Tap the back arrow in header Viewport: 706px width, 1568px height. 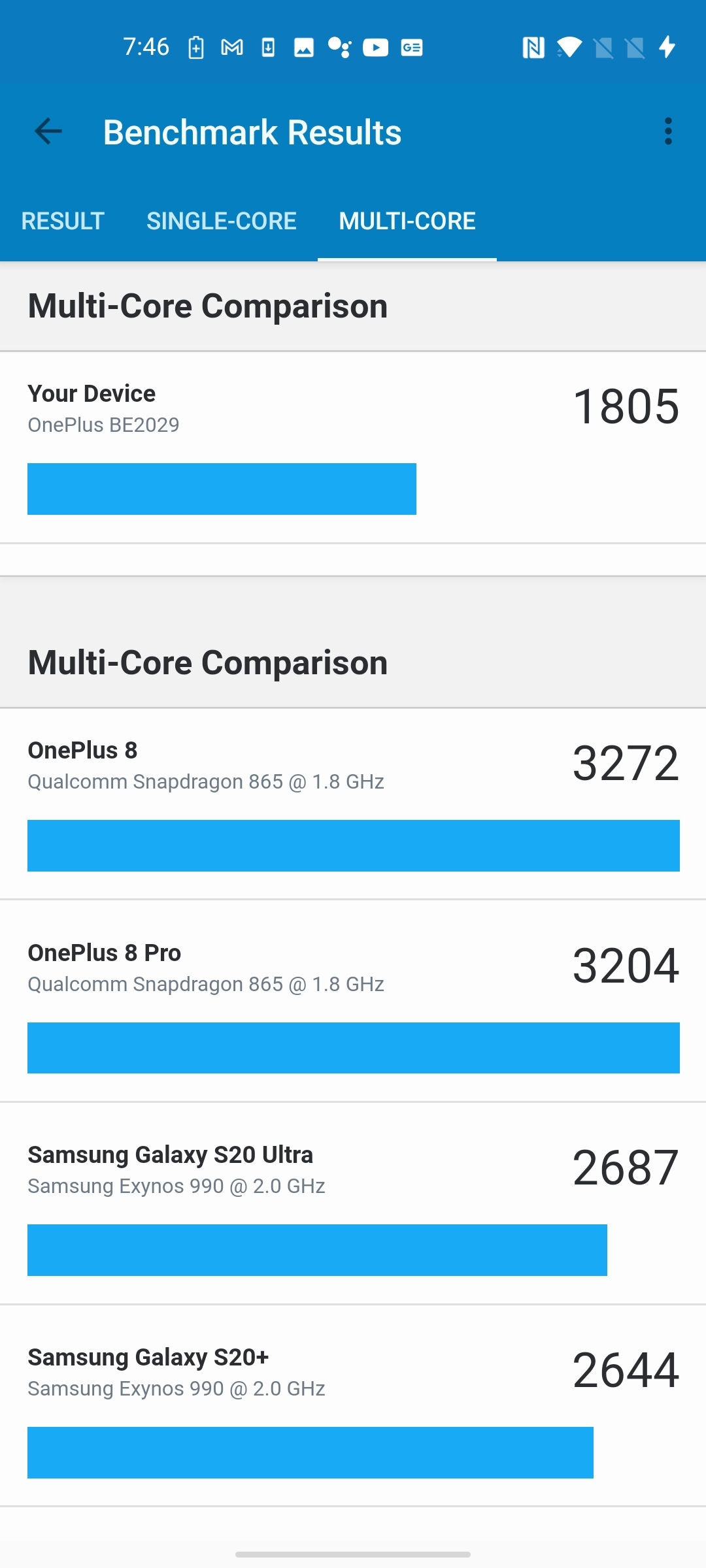(48, 131)
